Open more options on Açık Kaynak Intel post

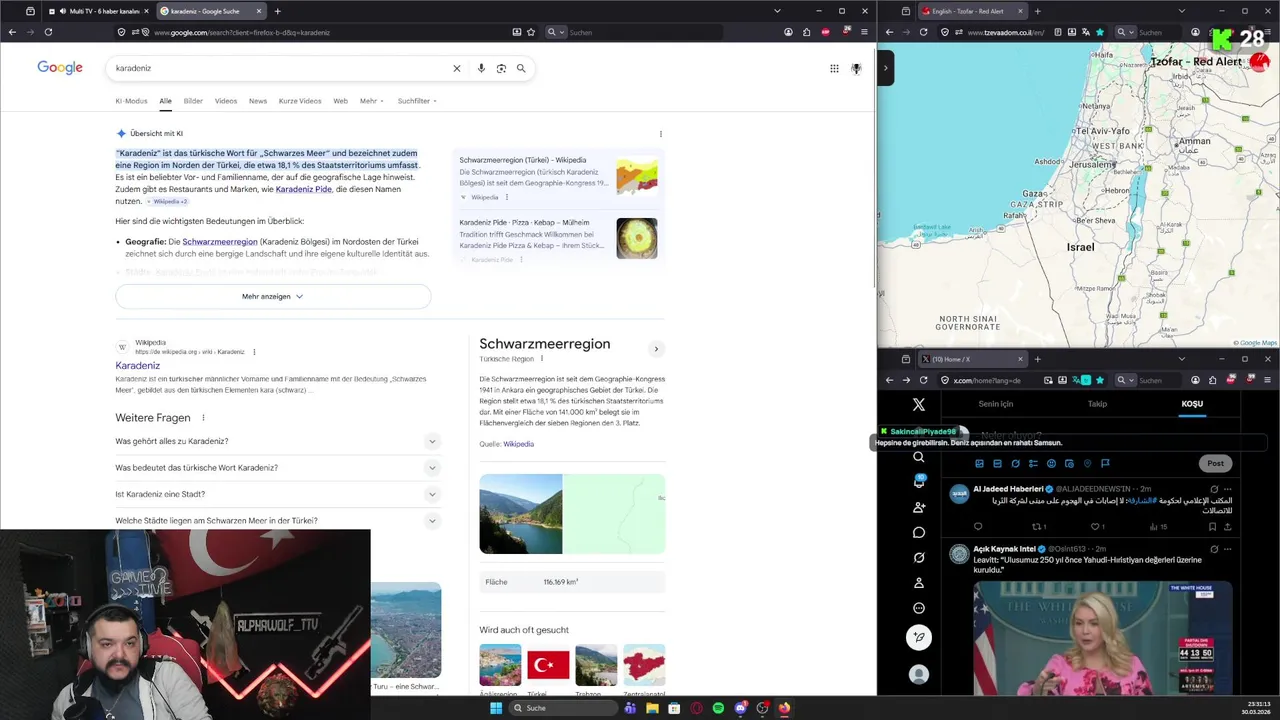pos(1227,549)
